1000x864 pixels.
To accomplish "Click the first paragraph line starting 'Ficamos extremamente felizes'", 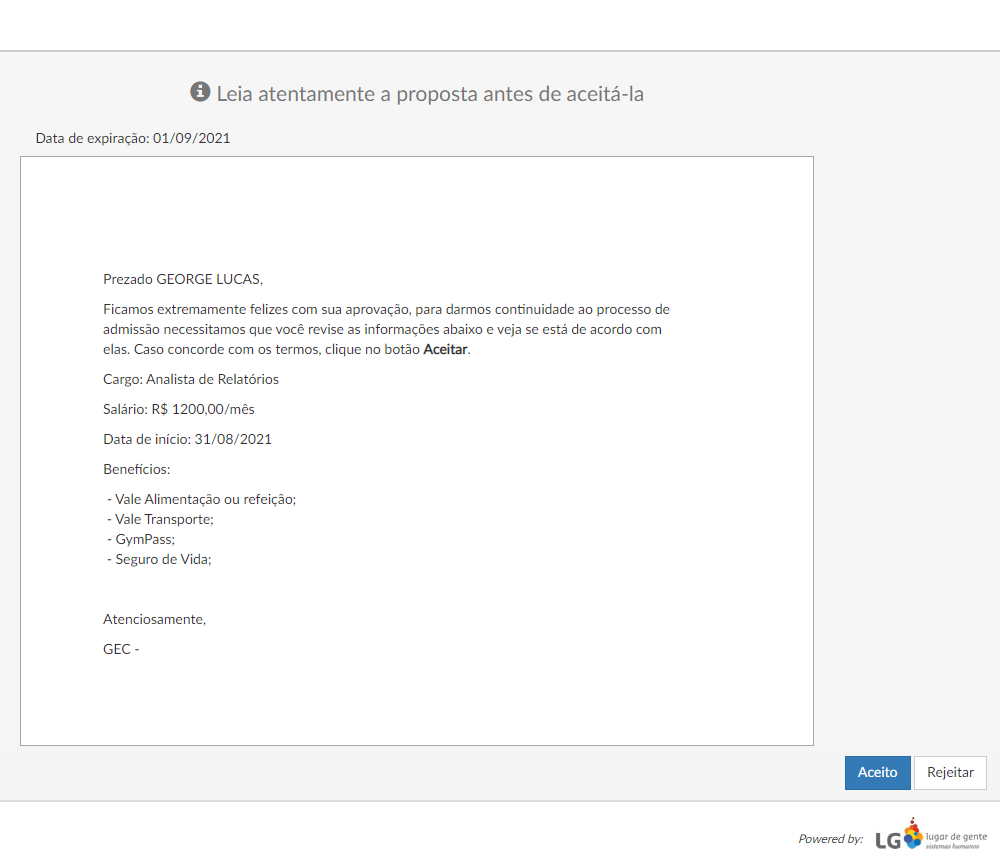I will click(386, 310).
